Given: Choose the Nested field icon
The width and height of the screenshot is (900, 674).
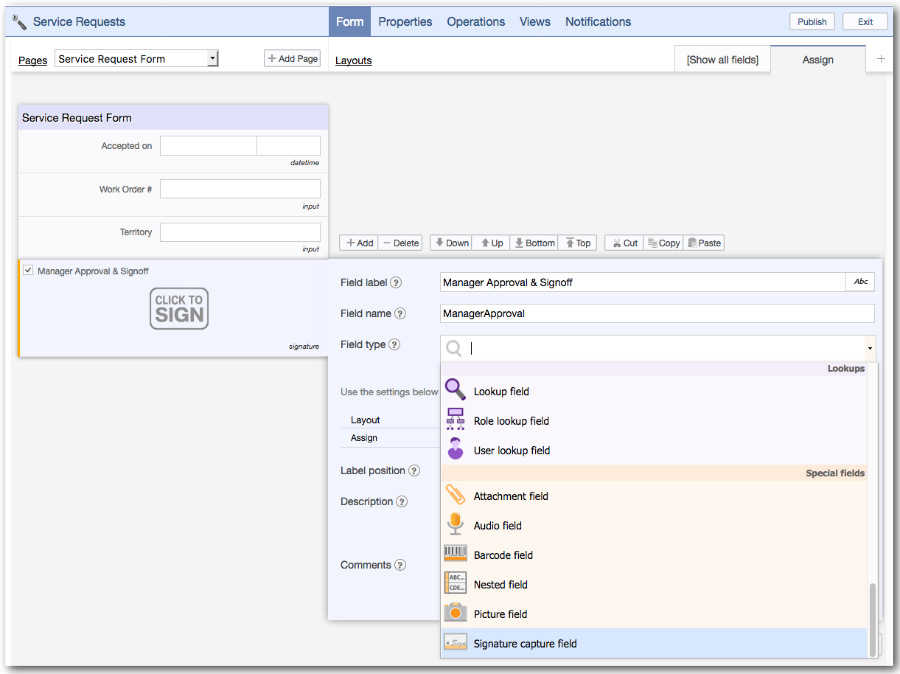Looking at the screenshot, I should 455,583.
